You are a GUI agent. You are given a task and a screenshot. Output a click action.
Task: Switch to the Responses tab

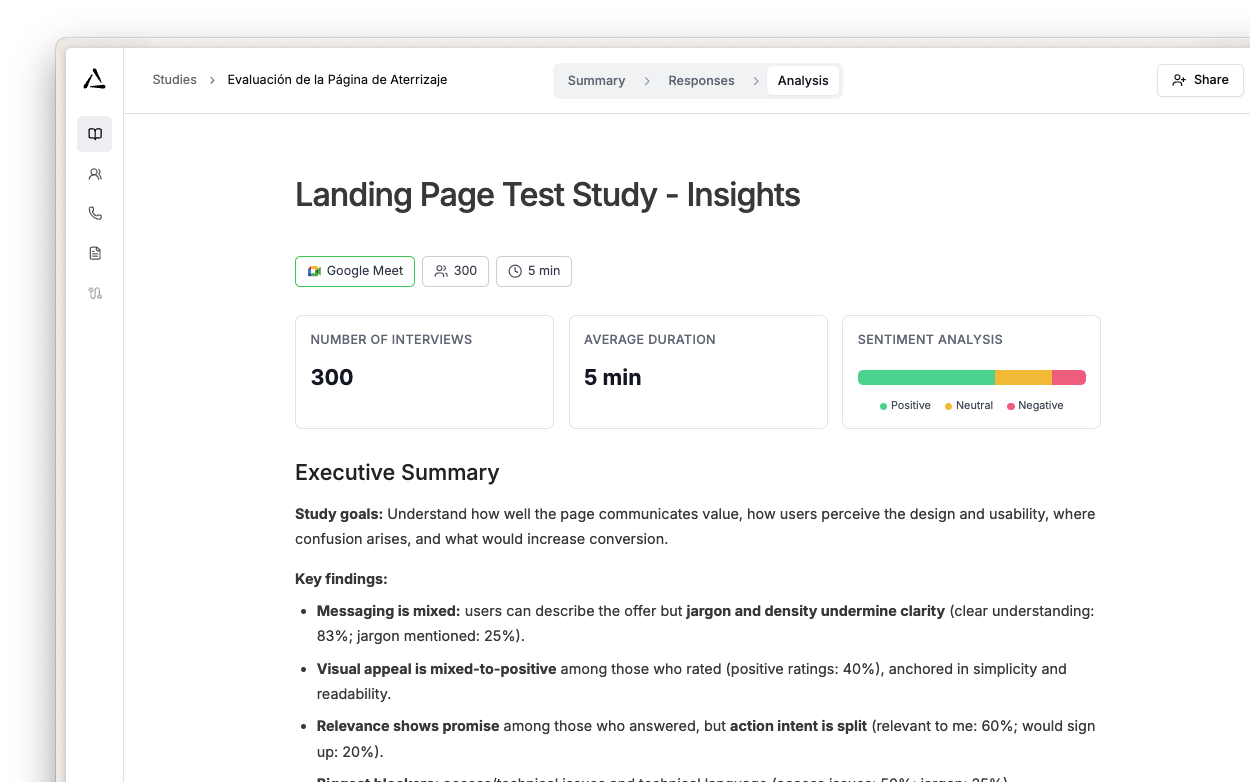click(701, 80)
